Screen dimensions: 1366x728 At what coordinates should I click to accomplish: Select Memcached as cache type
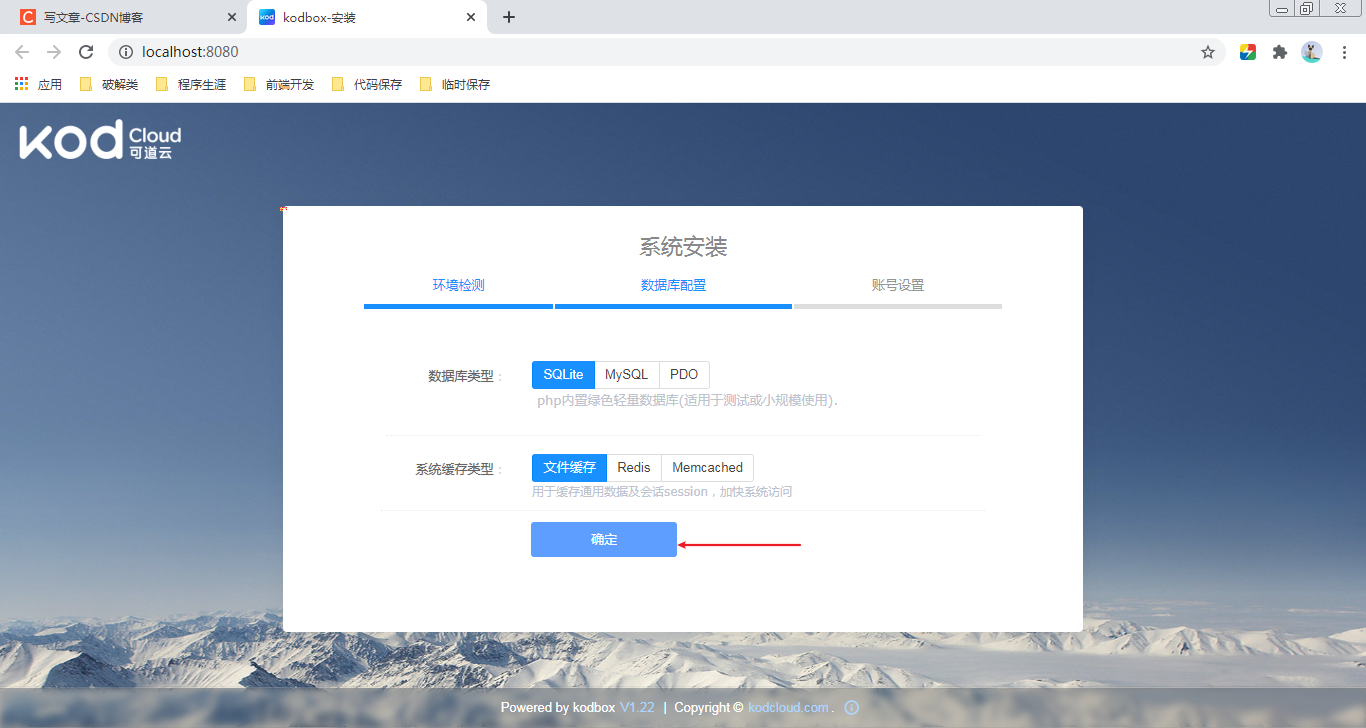click(x=708, y=468)
